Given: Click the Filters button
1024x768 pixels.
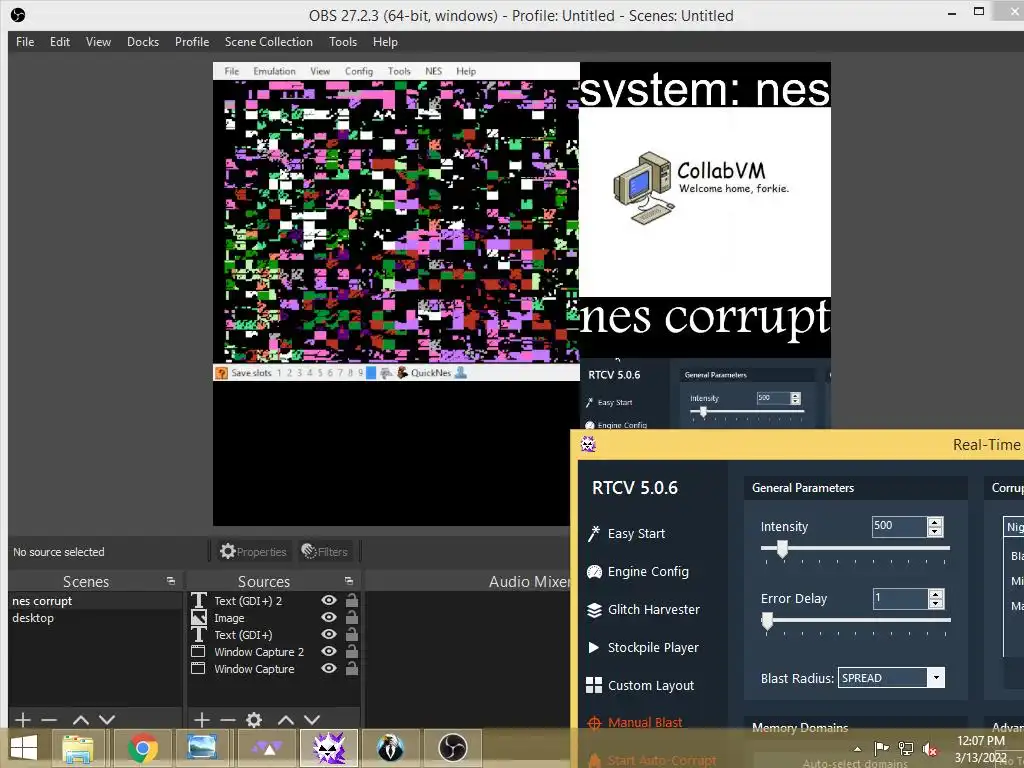Looking at the screenshot, I should pos(325,552).
